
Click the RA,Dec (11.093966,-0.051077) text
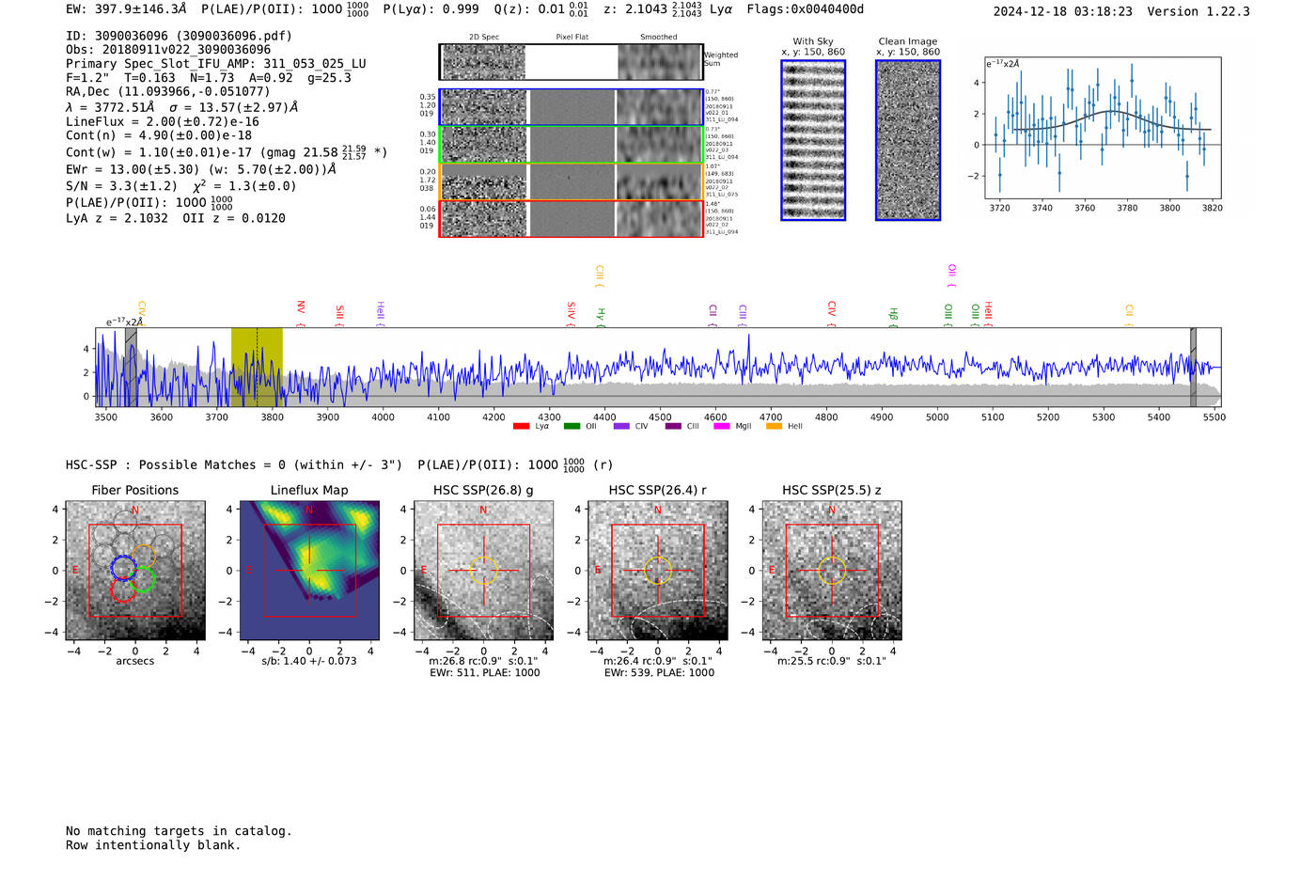(168, 91)
